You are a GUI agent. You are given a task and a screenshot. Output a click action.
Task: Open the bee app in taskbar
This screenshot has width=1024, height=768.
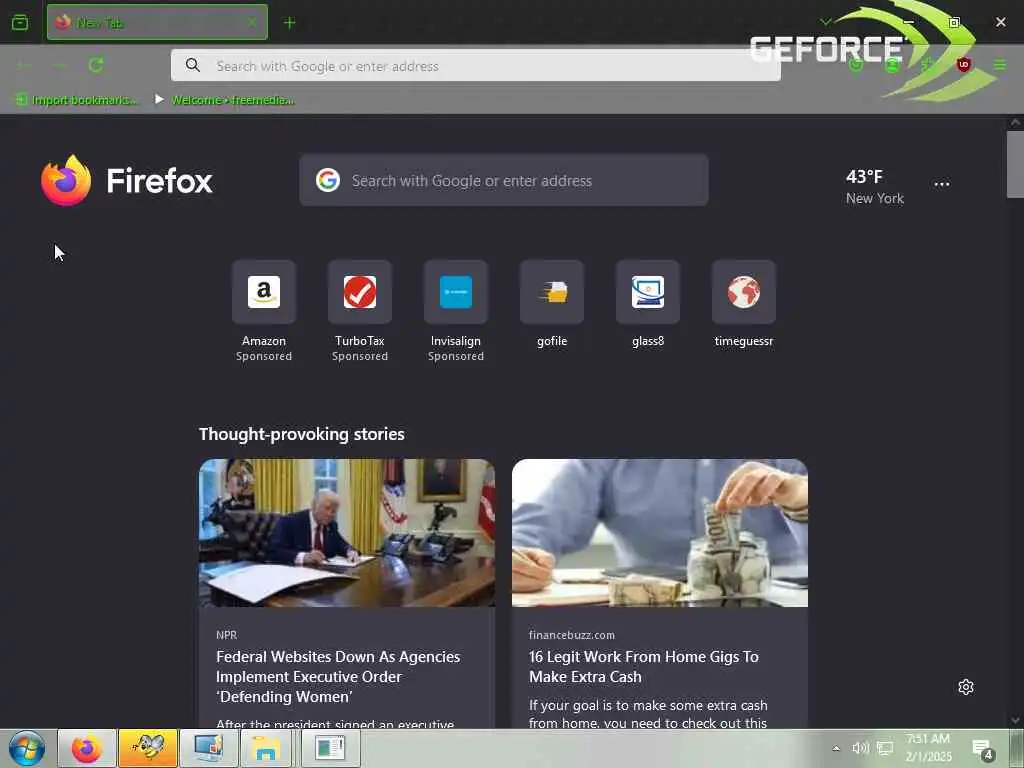coord(148,748)
